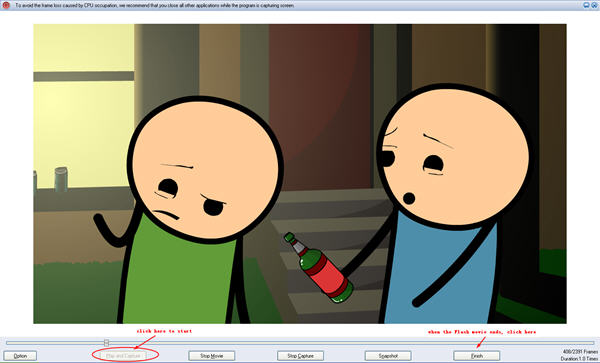Jump ahead on the slider track past the thumb
600x363 pixels.
(x=344, y=343)
